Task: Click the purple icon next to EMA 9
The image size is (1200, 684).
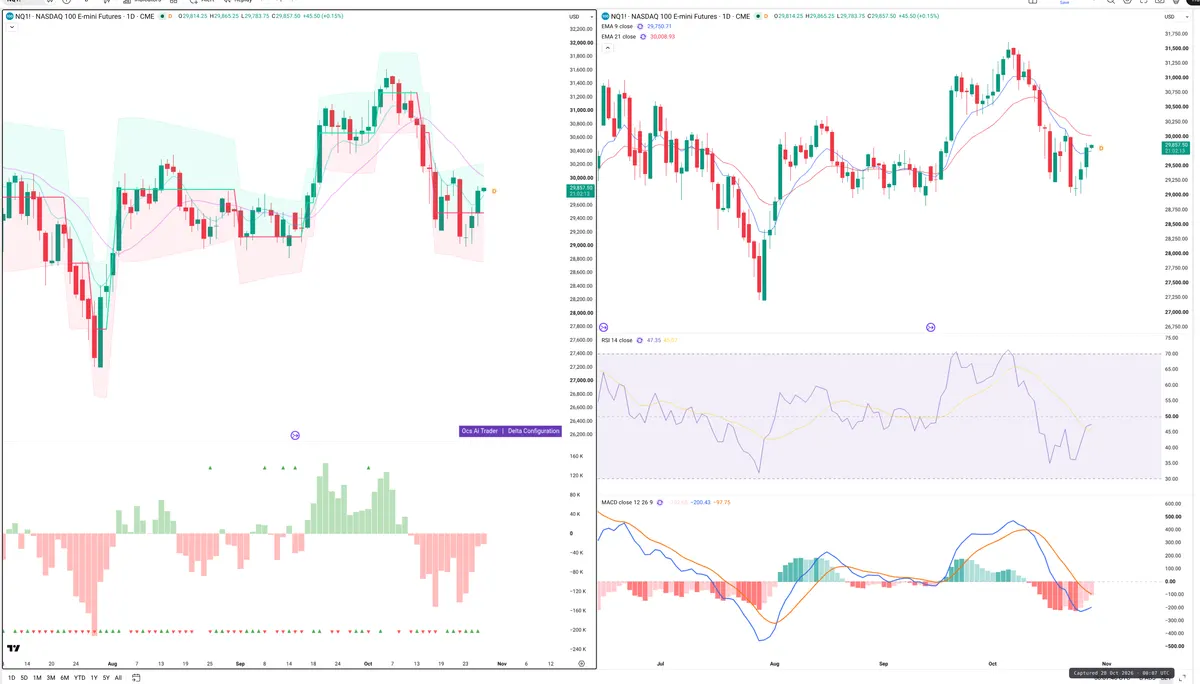Action: [x=641, y=26]
